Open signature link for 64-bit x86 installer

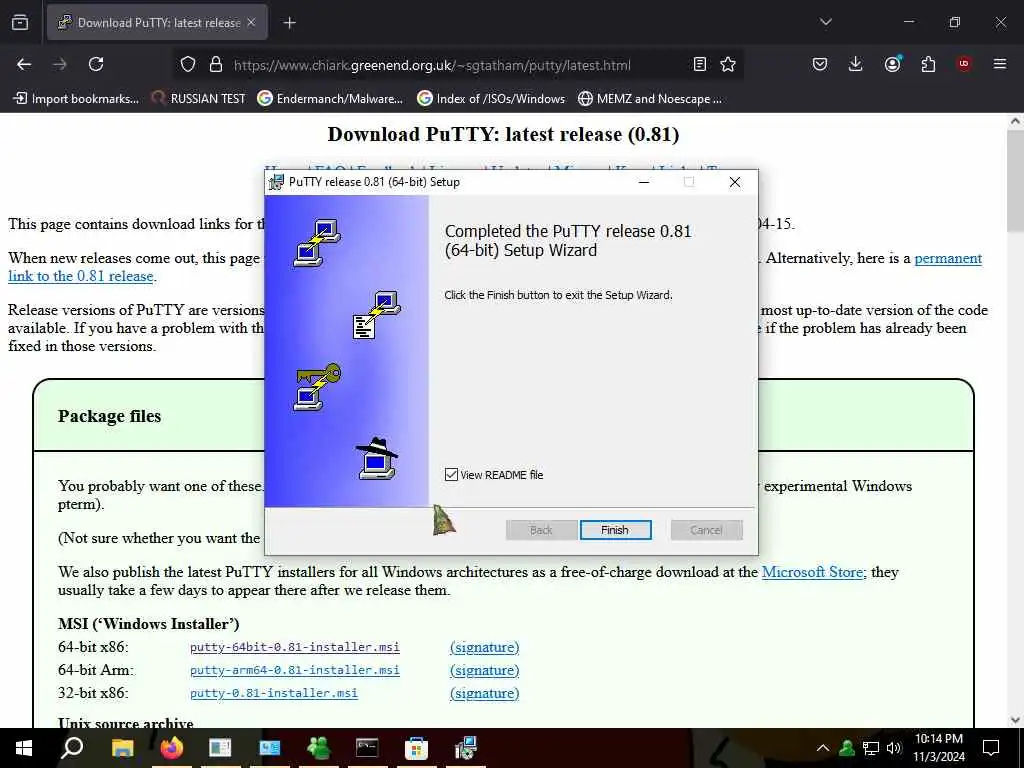pos(485,647)
